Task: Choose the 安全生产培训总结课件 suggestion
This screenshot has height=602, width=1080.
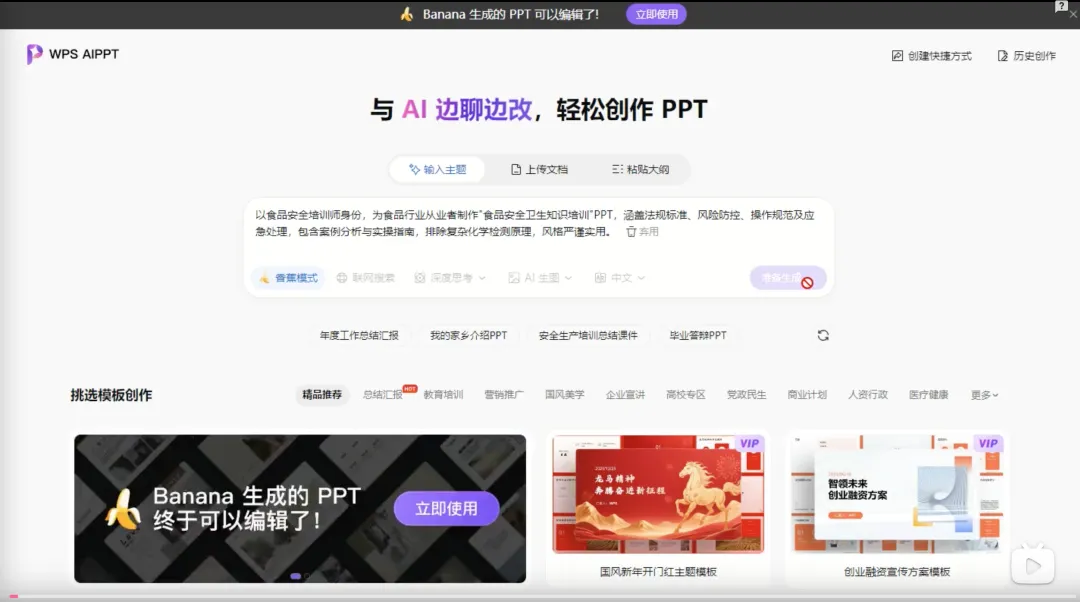Action: pos(588,335)
